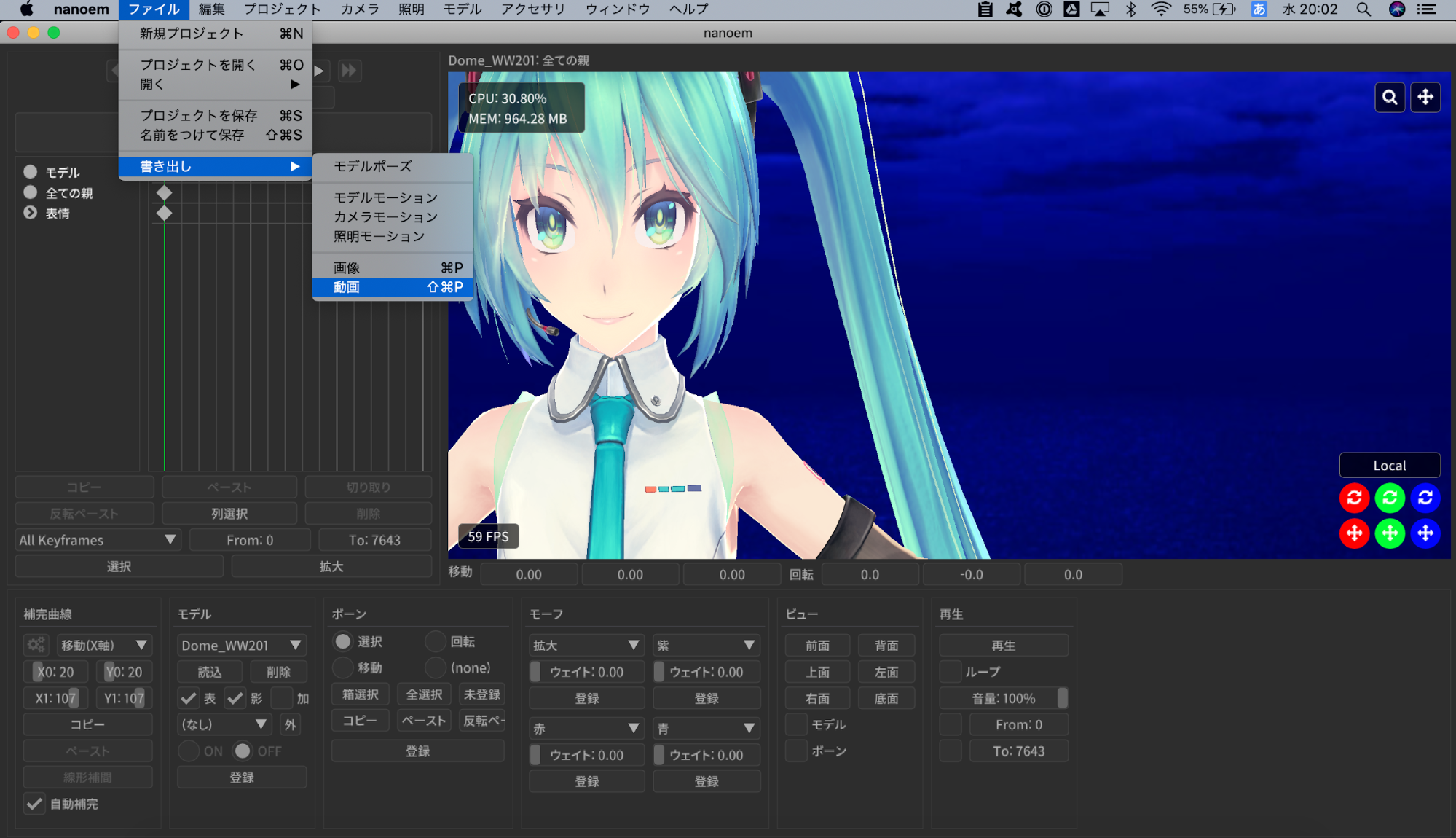Click the 再生 playback button

coord(1004,646)
